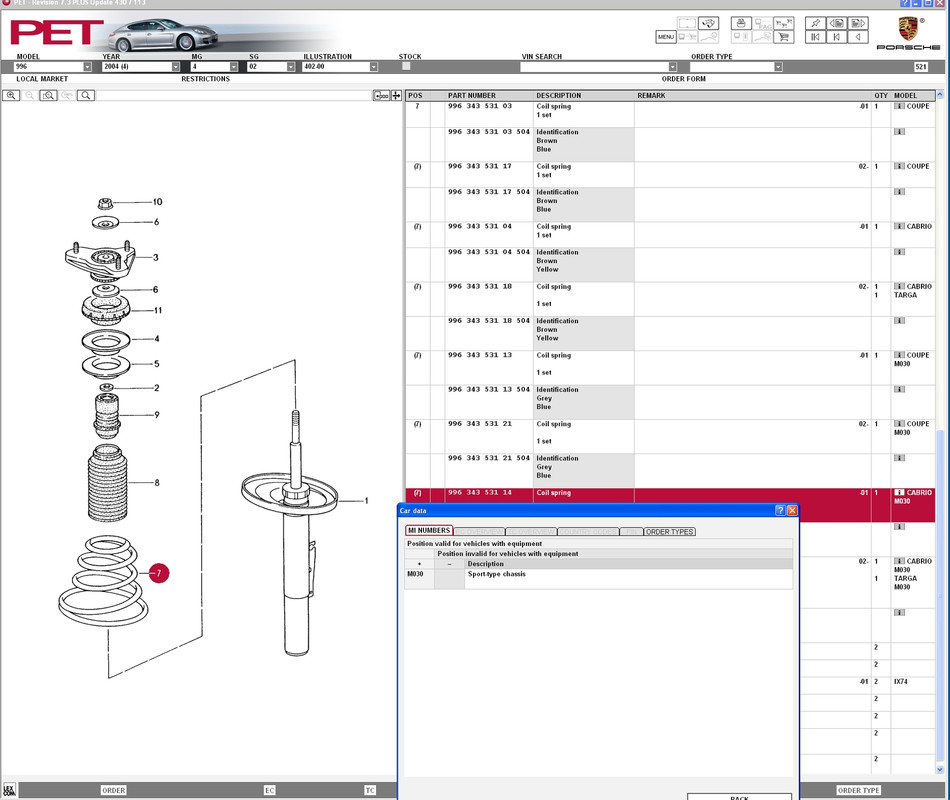Open info icon for part 996 343 531 13
Image resolution: width=950 pixels, height=800 pixels.
(x=899, y=355)
